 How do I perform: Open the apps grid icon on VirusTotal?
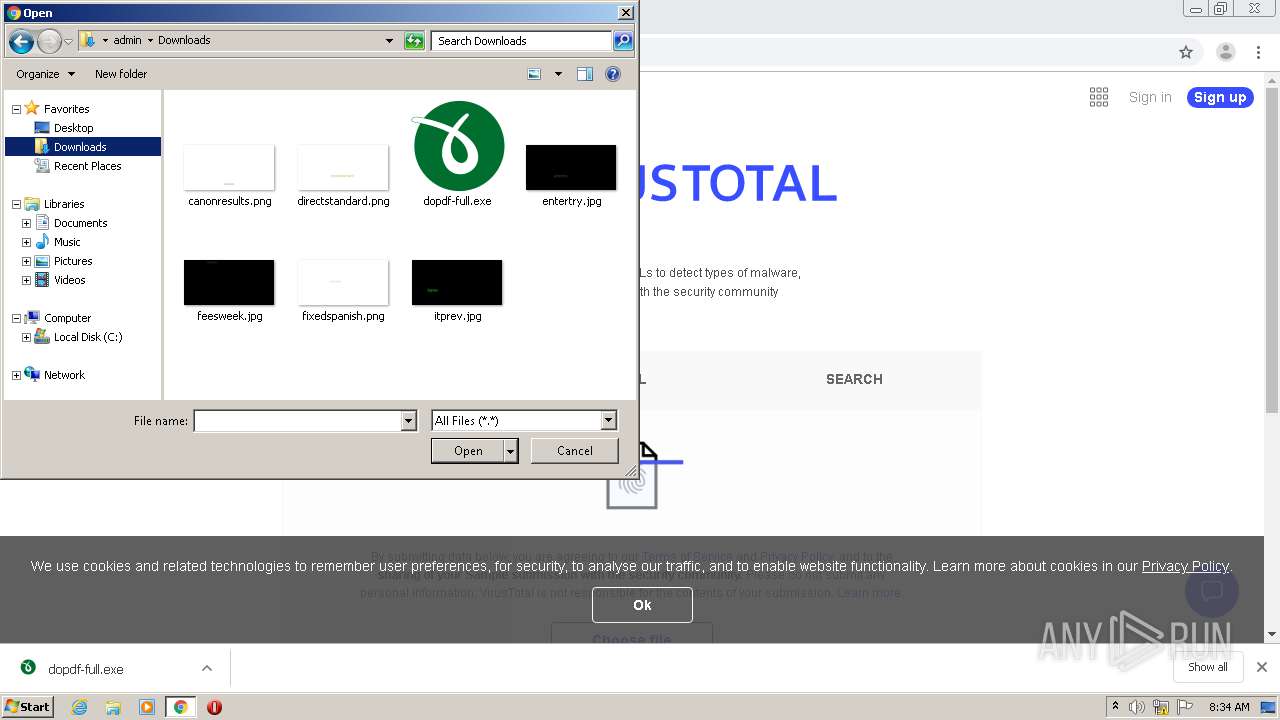click(1099, 97)
